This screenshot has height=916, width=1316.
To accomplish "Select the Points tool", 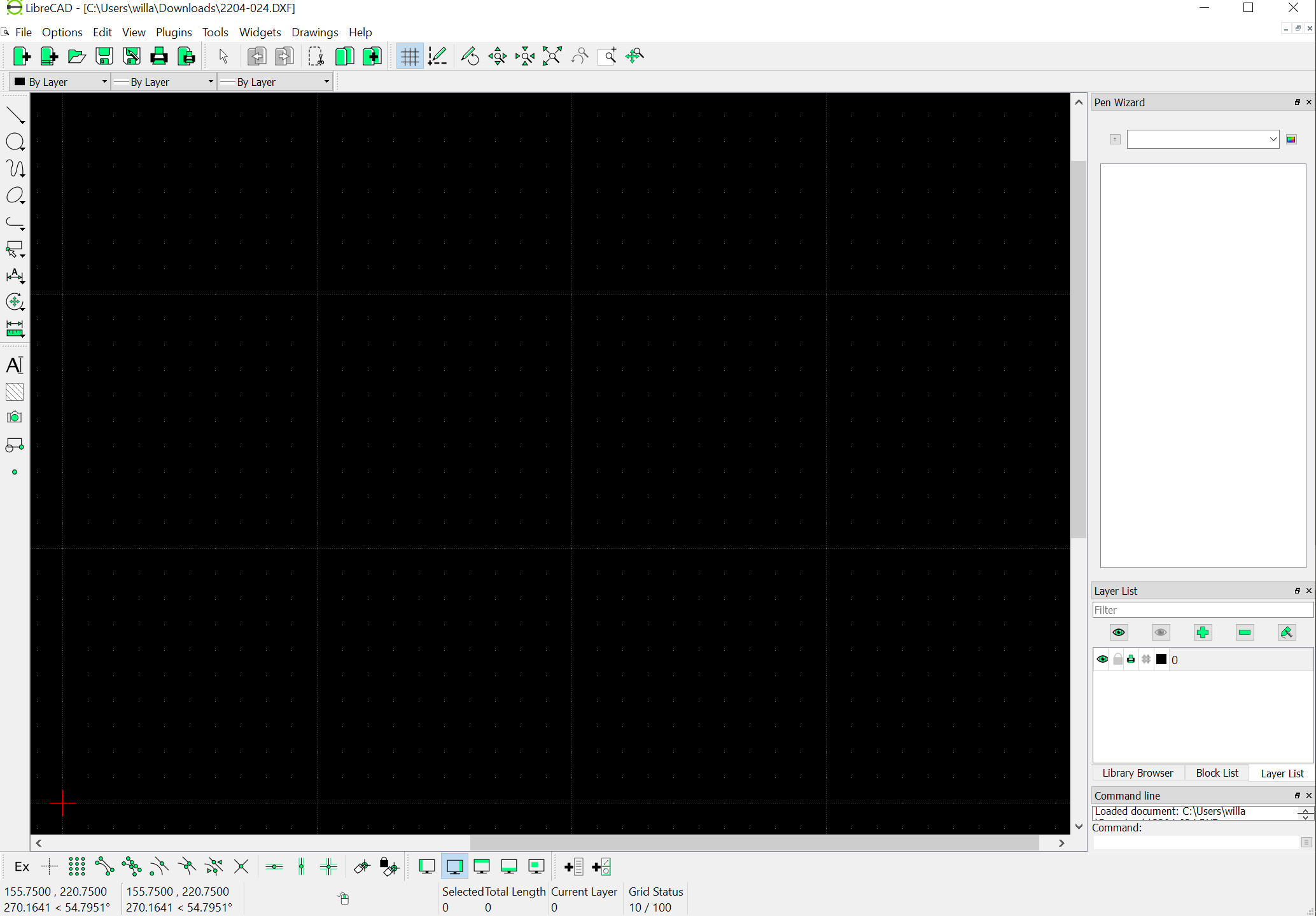I will (15, 472).
